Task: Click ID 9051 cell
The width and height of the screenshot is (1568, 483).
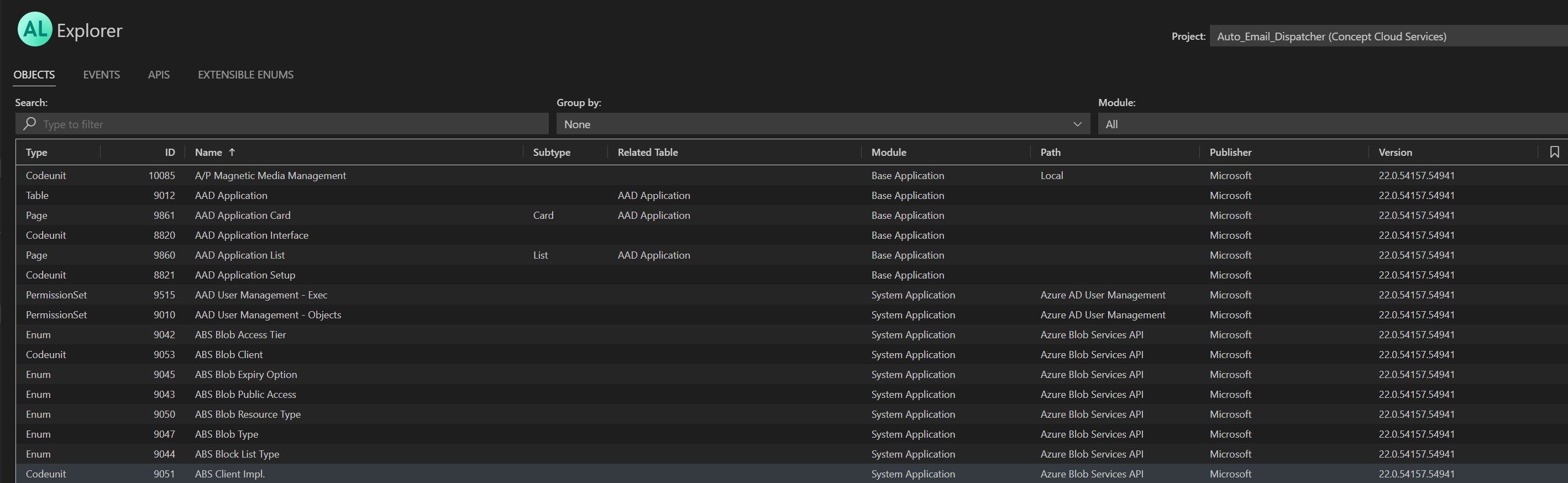Action: 164,475
